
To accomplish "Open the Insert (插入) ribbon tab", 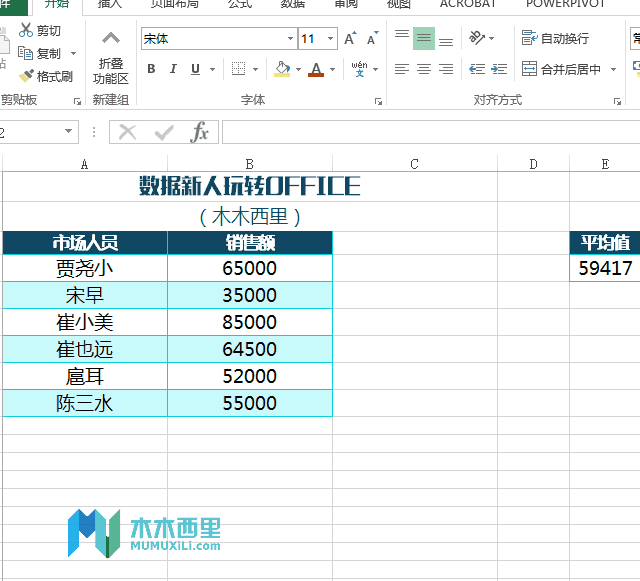I will coord(109,4).
